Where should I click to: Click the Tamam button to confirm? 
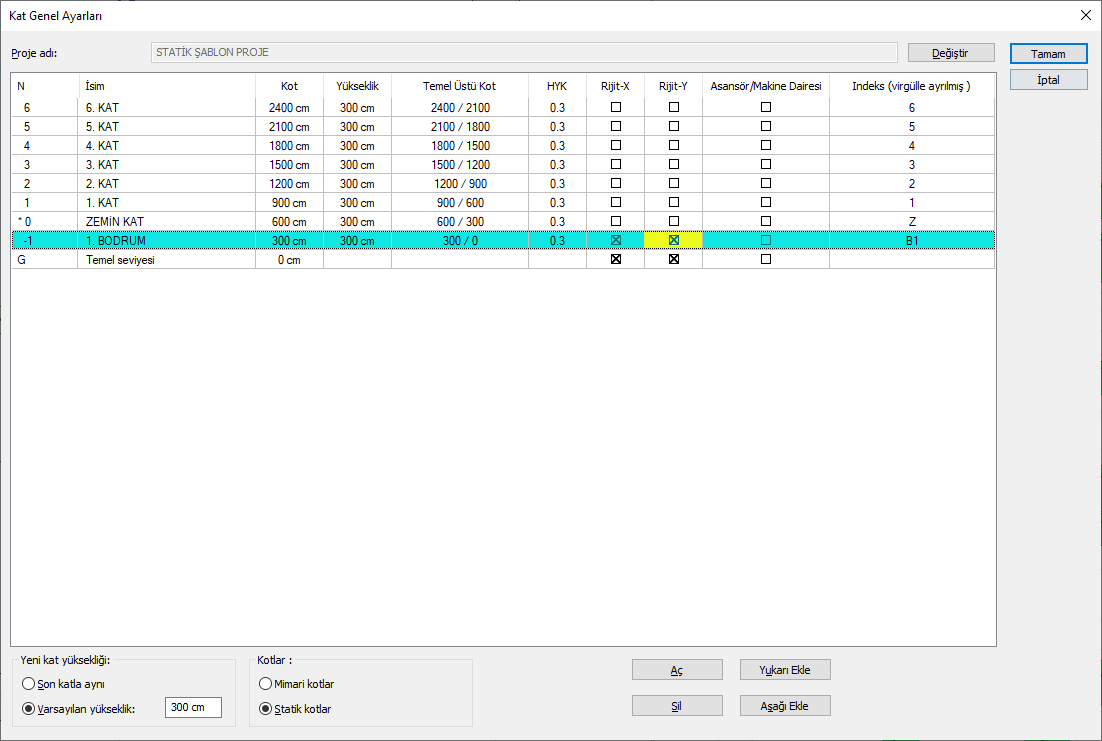click(1048, 54)
